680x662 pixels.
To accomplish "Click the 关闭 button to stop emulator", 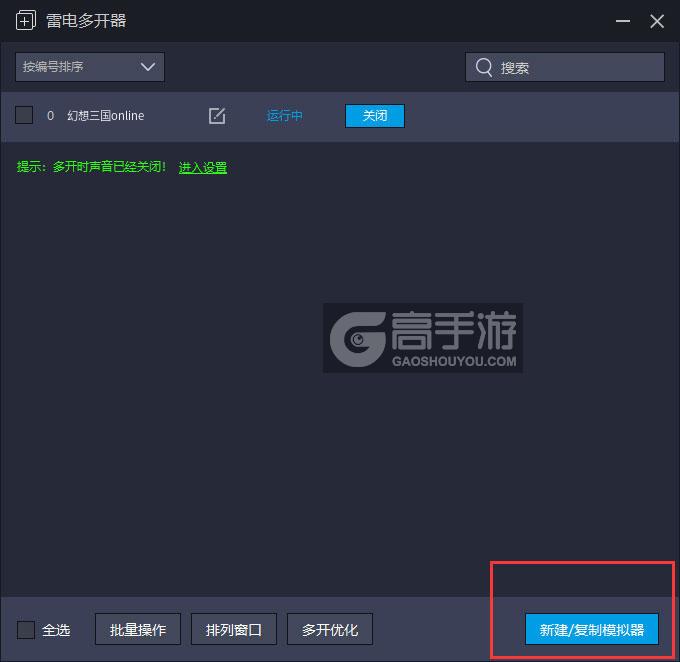I will [375, 116].
